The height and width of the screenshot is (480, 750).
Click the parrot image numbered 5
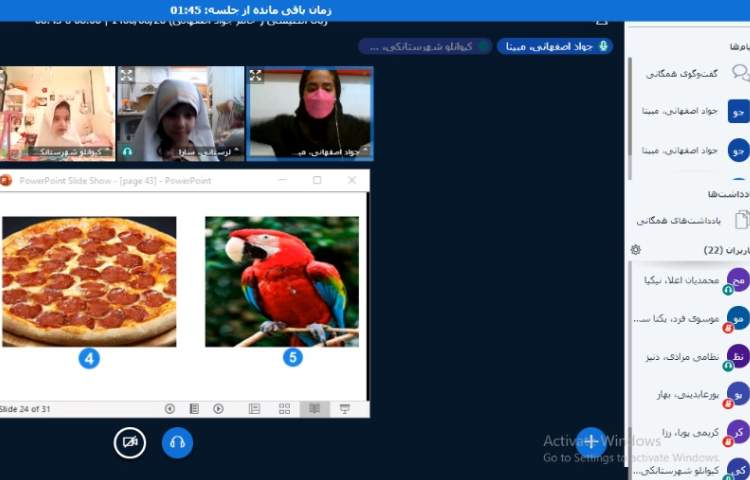(x=281, y=281)
